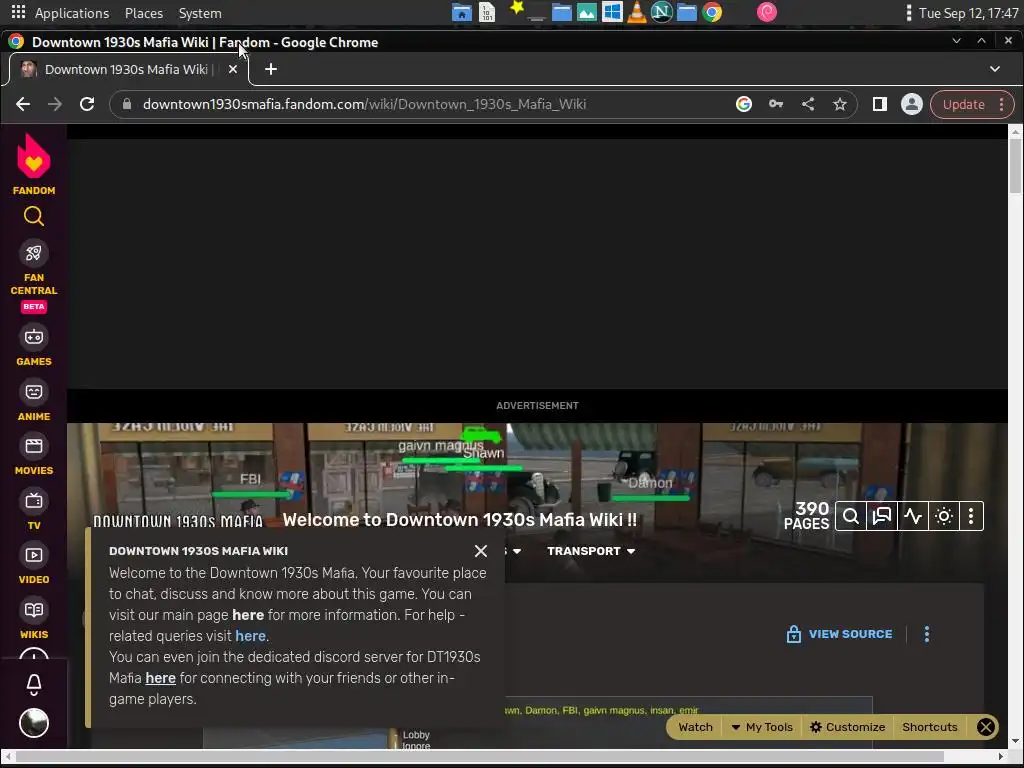
Task: Follow the blue 'here' help link
Action: [250, 636]
